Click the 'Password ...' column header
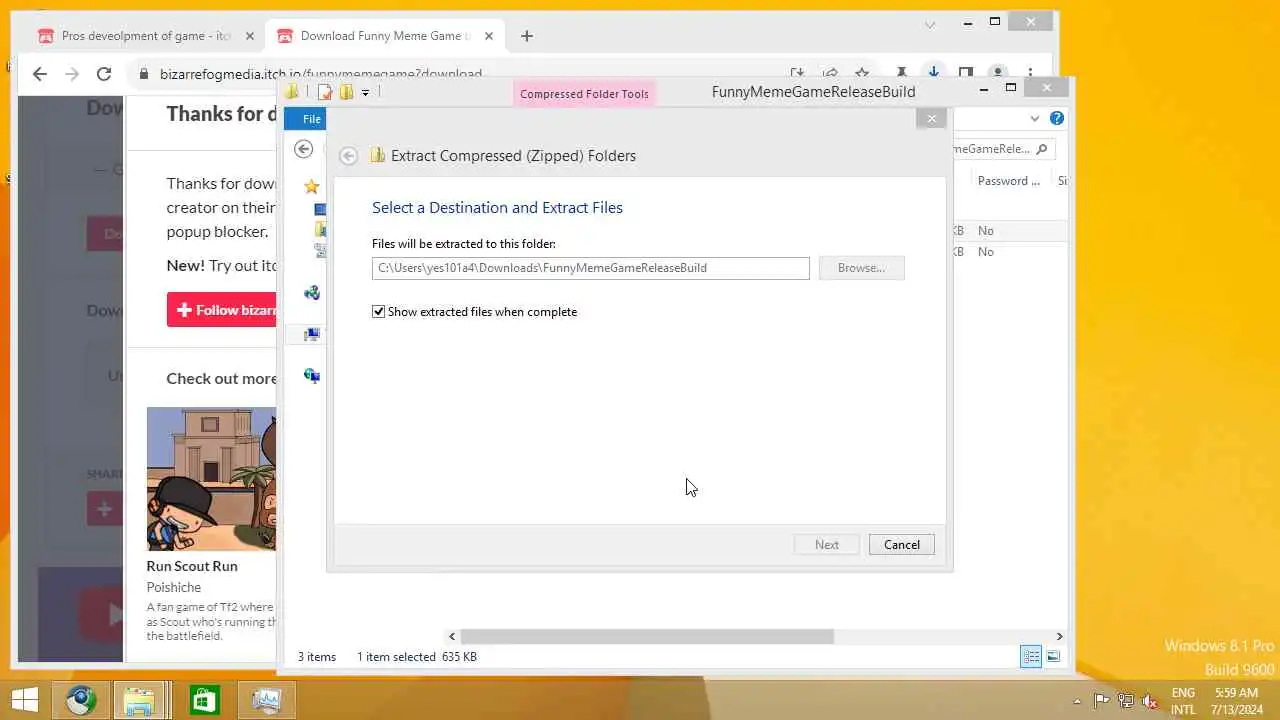Image resolution: width=1280 pixels, height=720 pixels. [1008, 181]
